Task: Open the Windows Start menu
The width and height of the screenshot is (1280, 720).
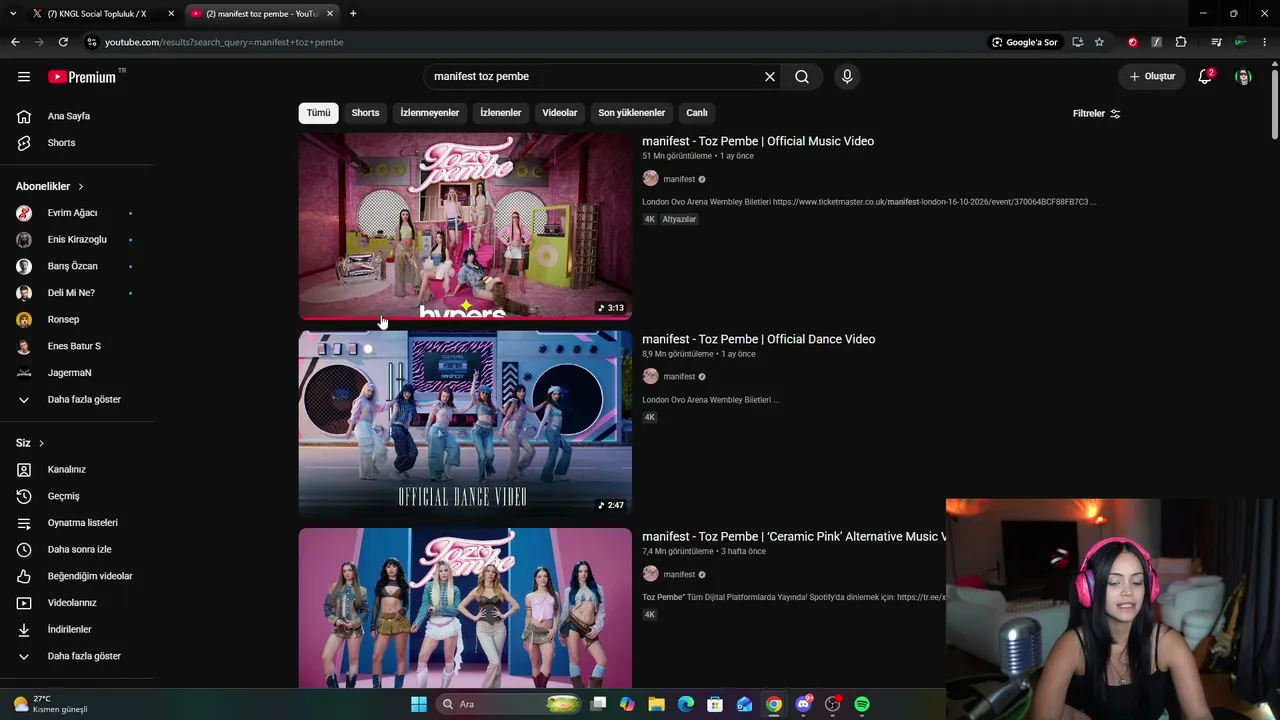Action: click(x=419, y=704)
